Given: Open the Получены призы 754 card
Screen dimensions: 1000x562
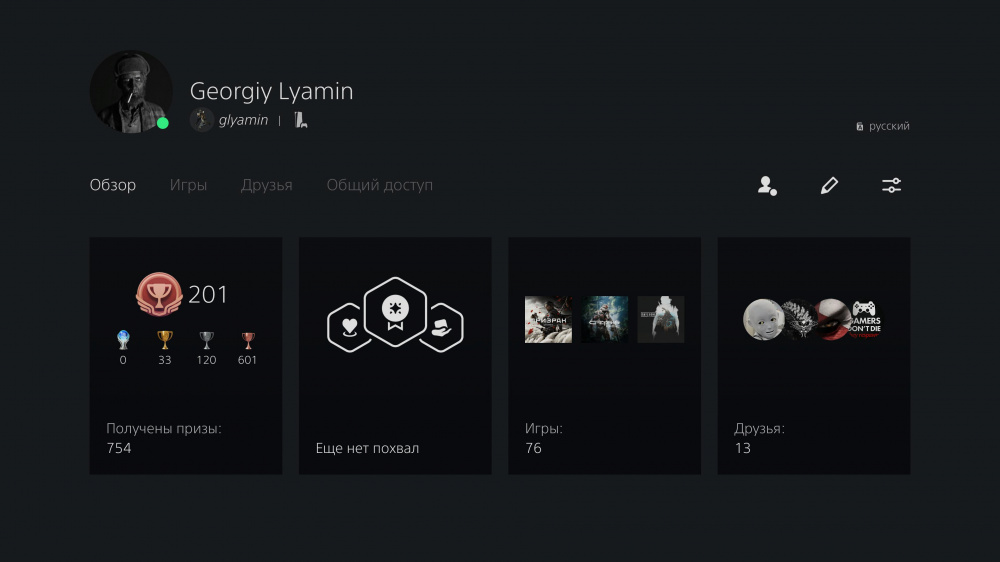Looking at the screenshot, I should (186, 356).
